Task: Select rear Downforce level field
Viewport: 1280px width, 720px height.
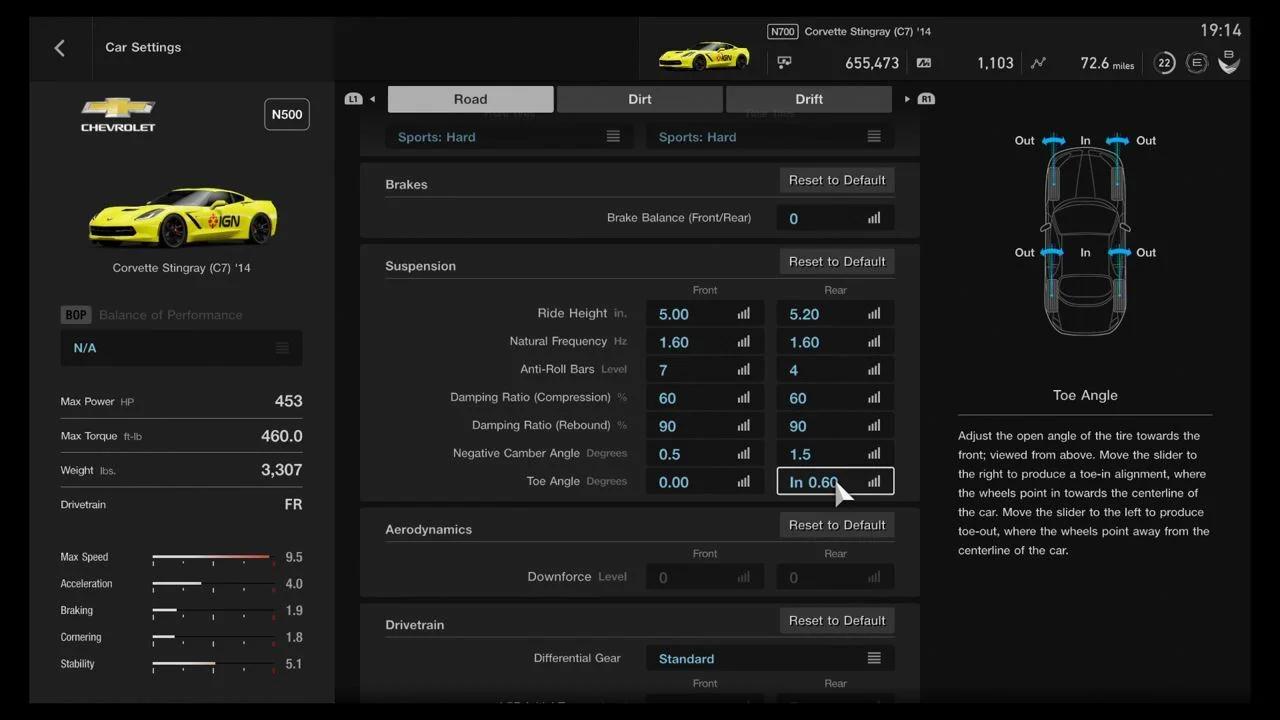Action: coord(835,577)
